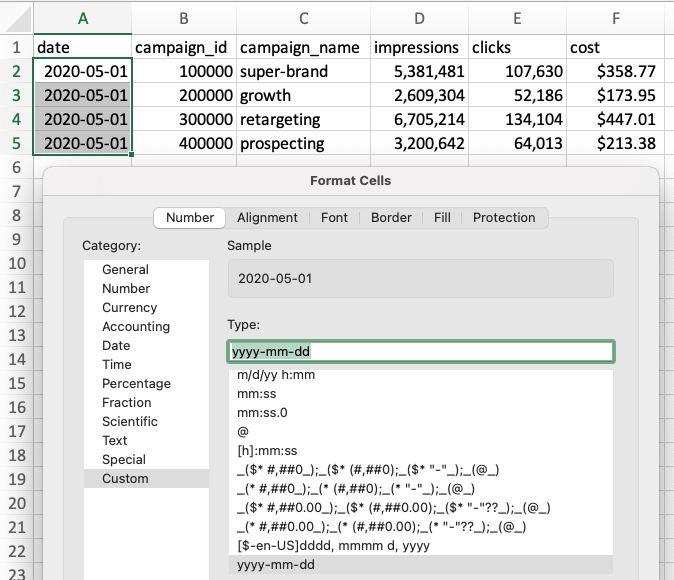Click the cell containing super-brand
674x580 pixels.
coord(301,72)
